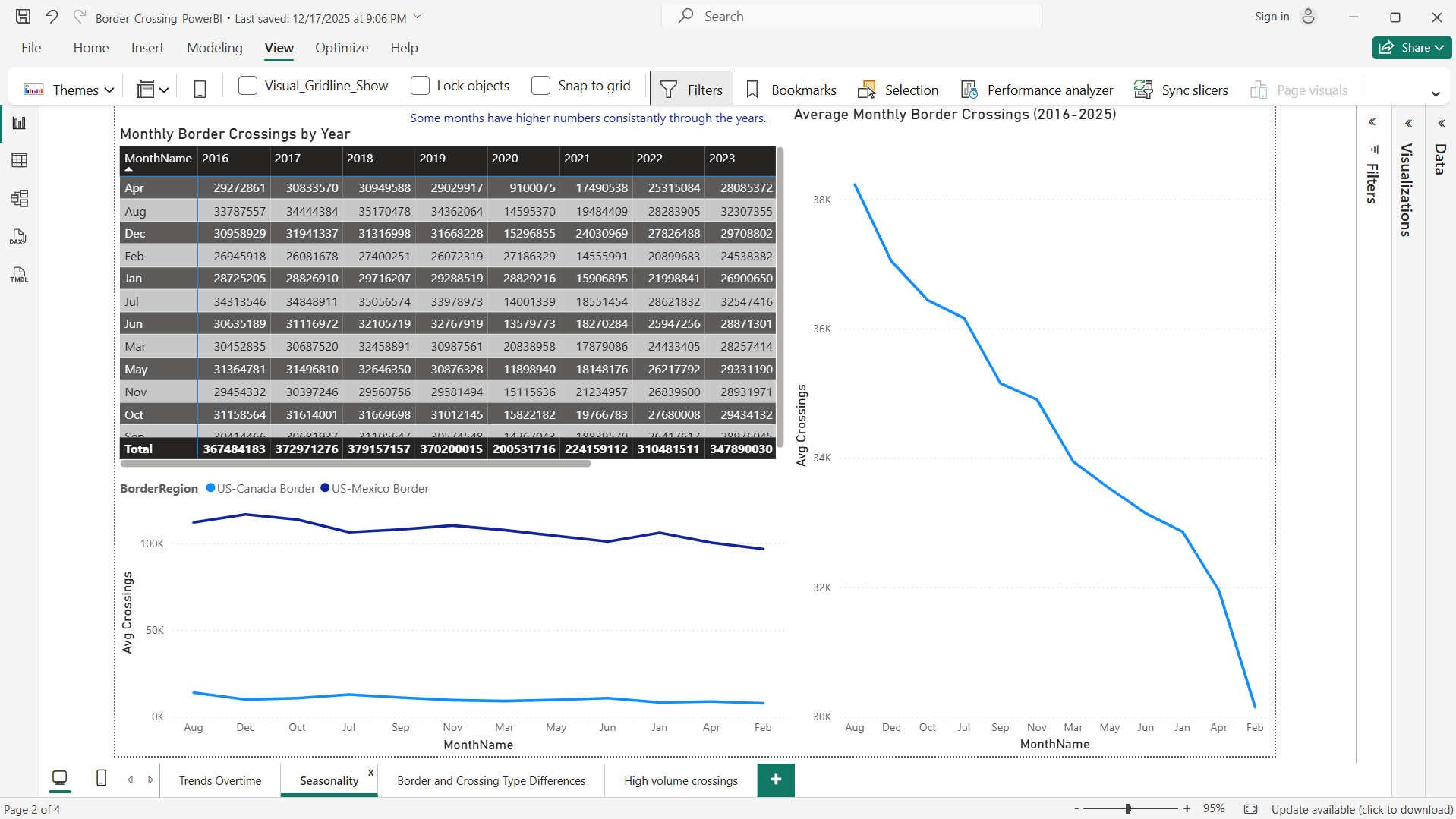Switch to Model view in left sidebar
This screenshot has width=1456, height=819.
[20, 199]
